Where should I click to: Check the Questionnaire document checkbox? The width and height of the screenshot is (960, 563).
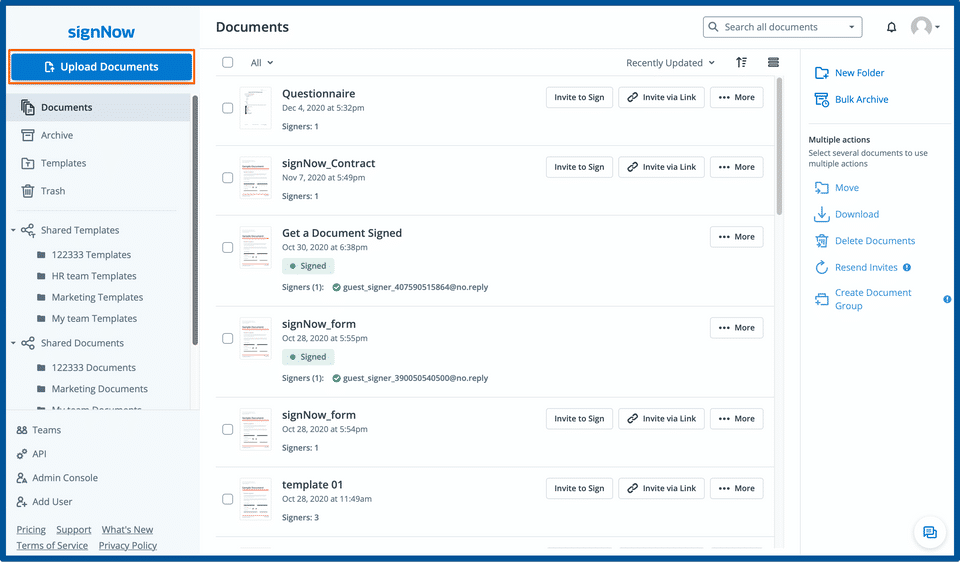(x=228, y=108)
